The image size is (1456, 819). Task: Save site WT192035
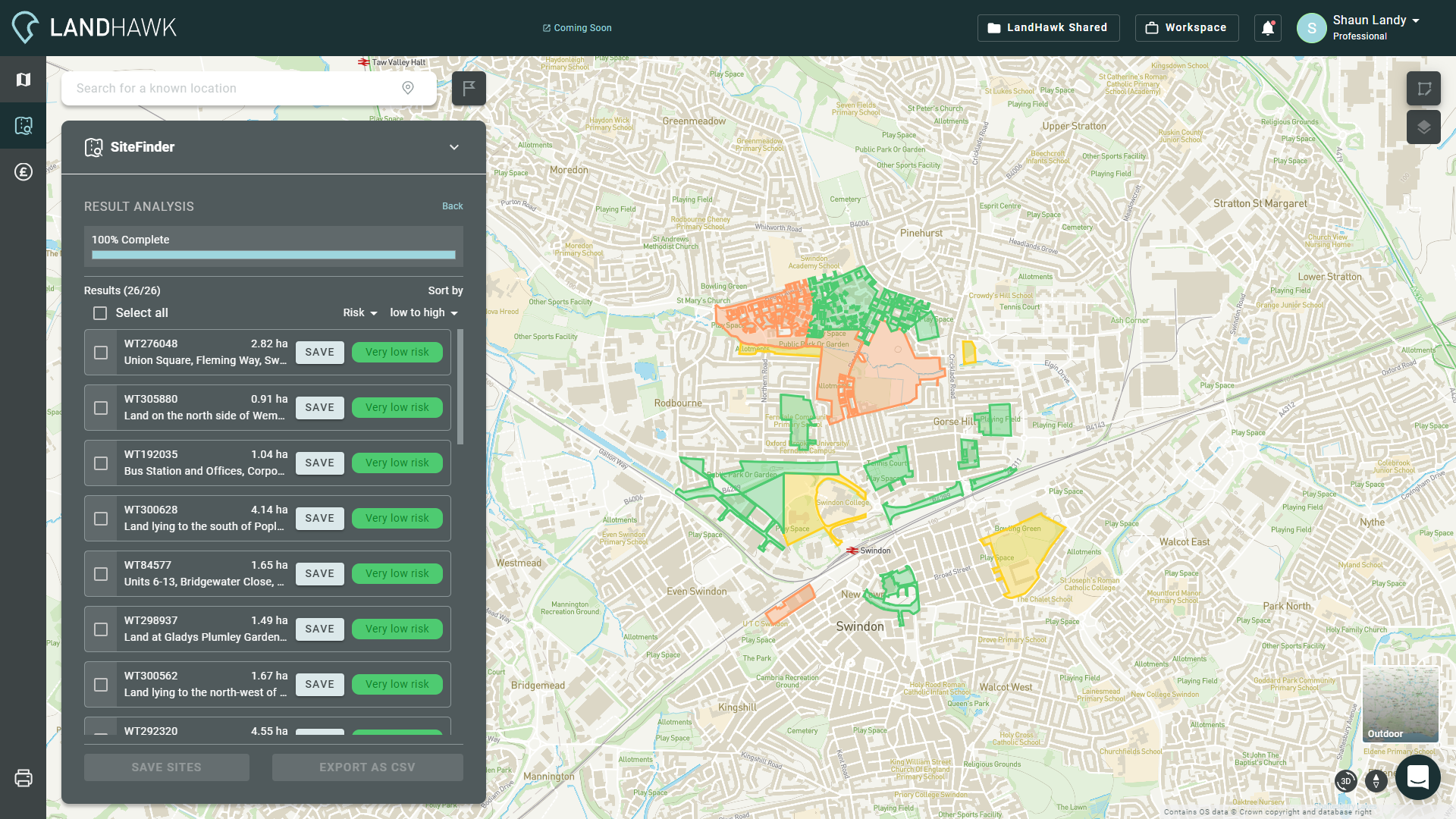[319, 463]
